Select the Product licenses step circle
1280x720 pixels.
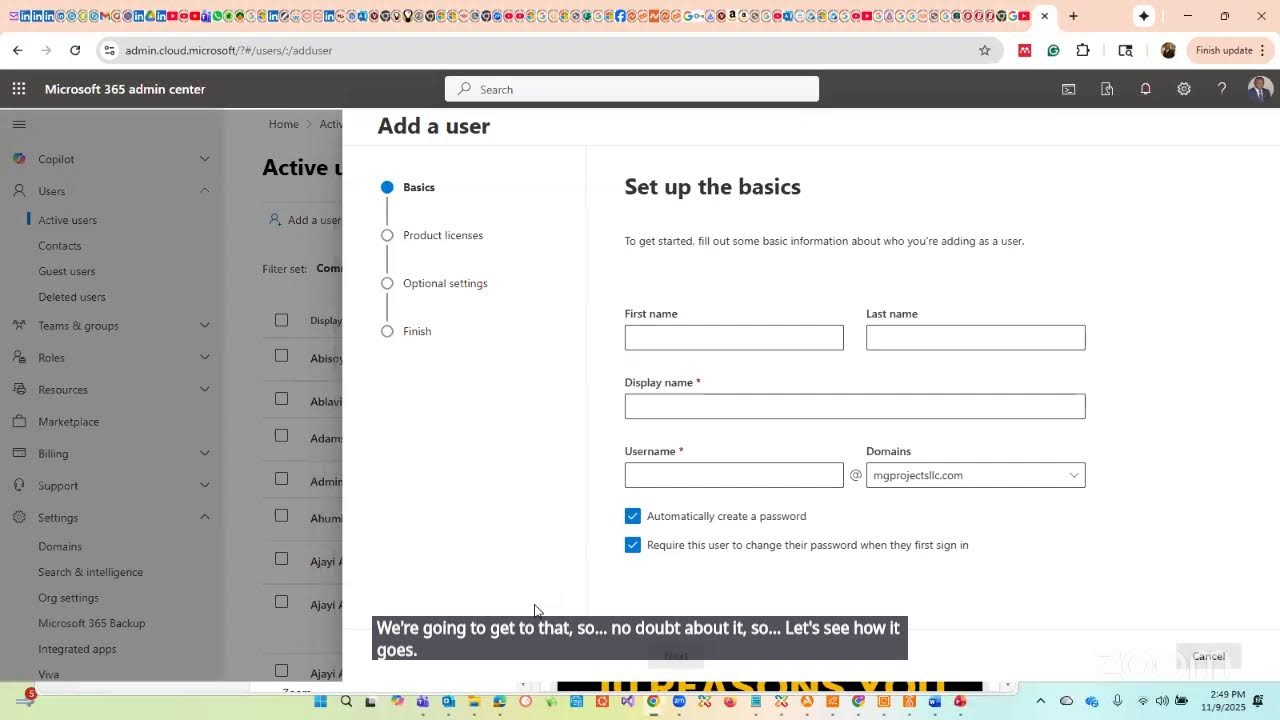(387, 235)
